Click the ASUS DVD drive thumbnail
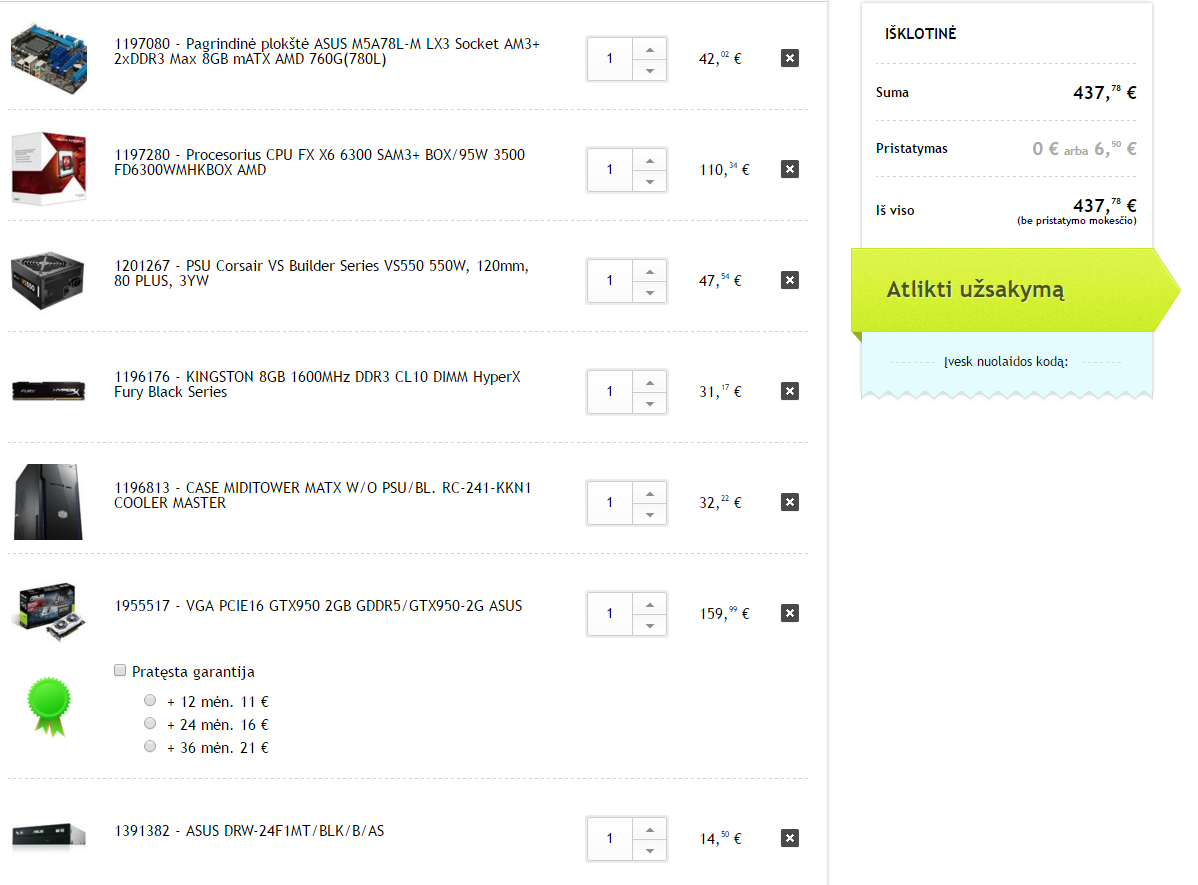1198x885 pixels. [49, 836]
